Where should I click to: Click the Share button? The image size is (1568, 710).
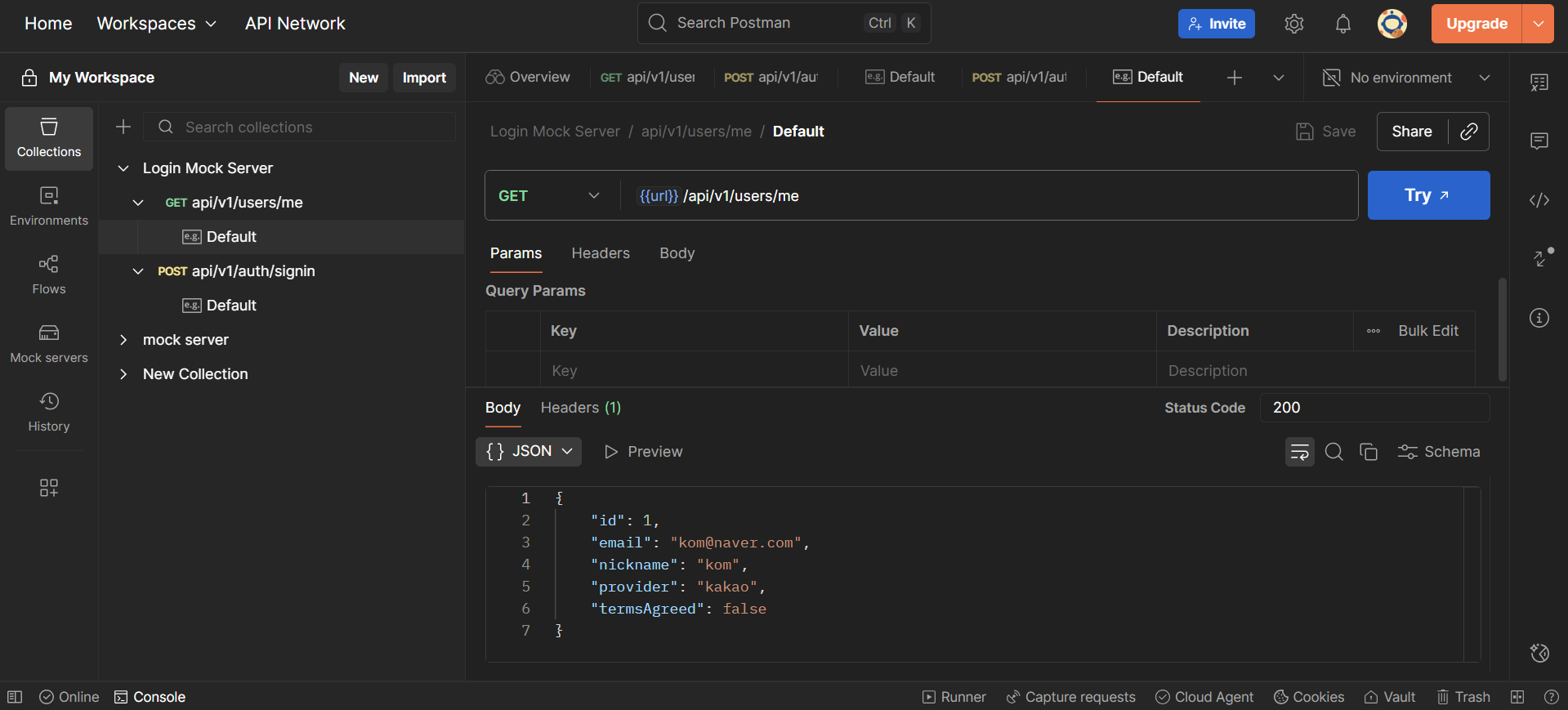[x=1412, y=132]
